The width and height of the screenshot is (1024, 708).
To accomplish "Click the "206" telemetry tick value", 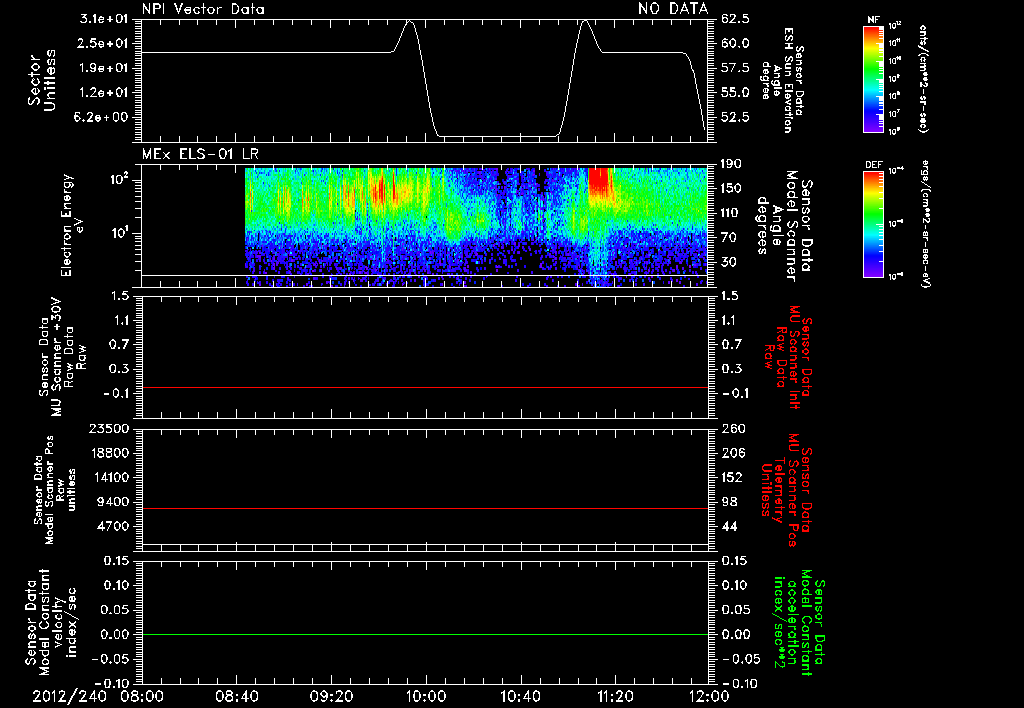I will (731, 453).
